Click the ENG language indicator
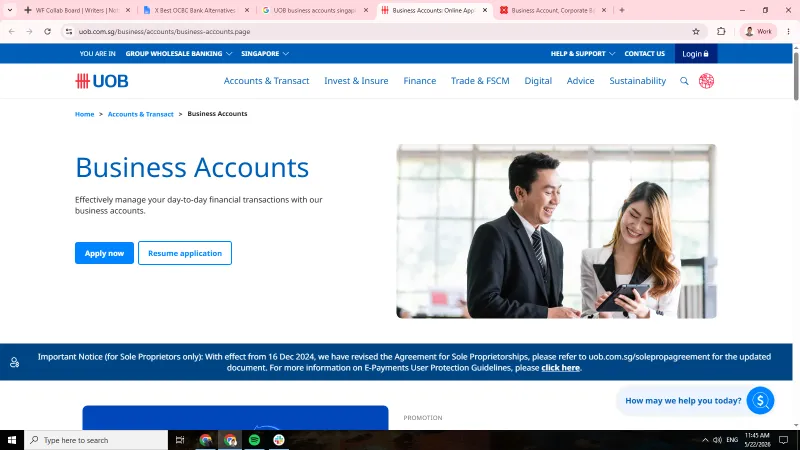 pyautogui.click(x=732, y=440)
